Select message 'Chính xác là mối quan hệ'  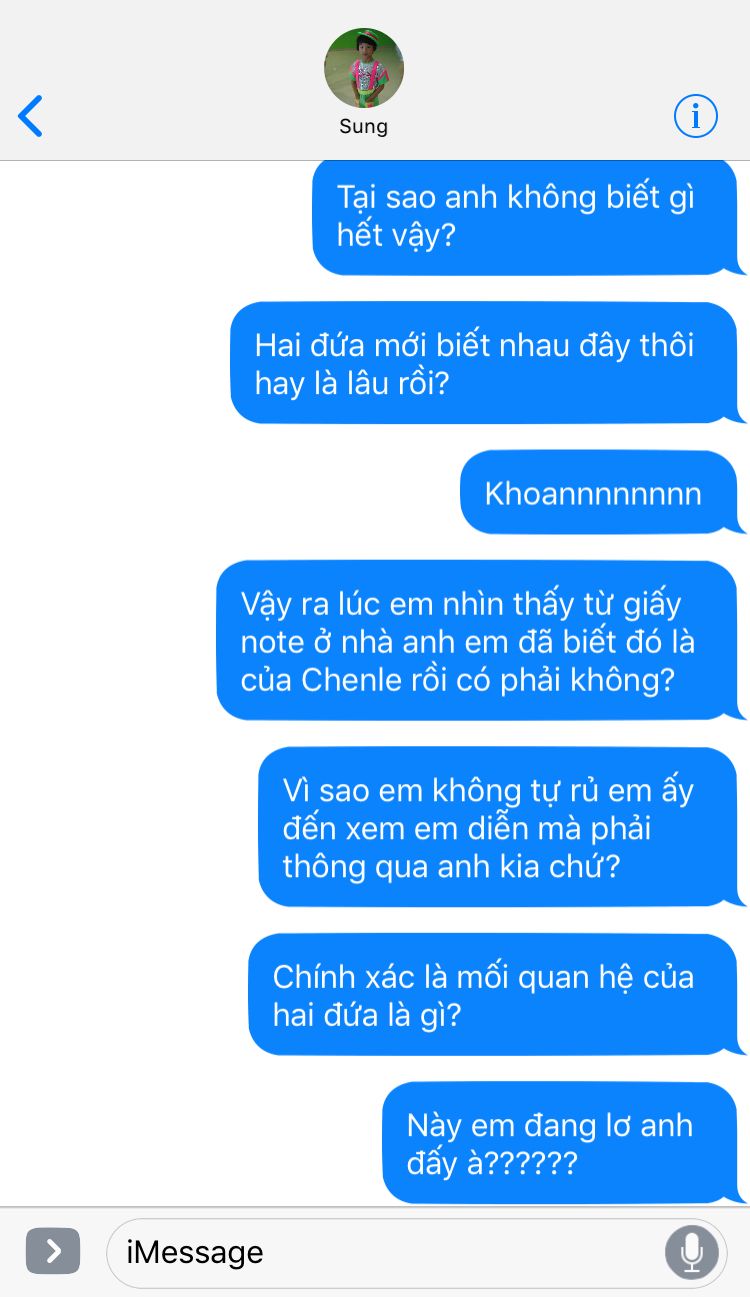494,995
